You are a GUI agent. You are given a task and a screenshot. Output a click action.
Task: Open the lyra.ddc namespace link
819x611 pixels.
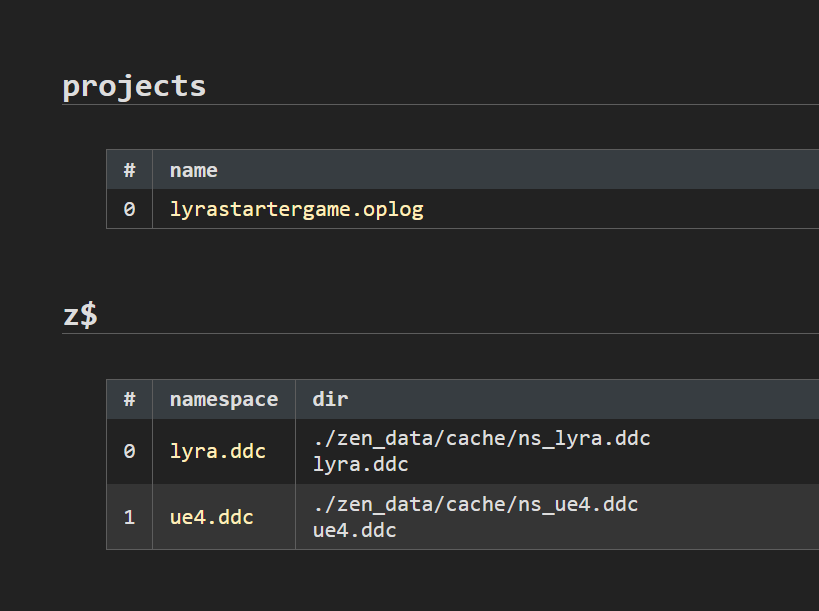pyautogui.click(x=217, y=451)
